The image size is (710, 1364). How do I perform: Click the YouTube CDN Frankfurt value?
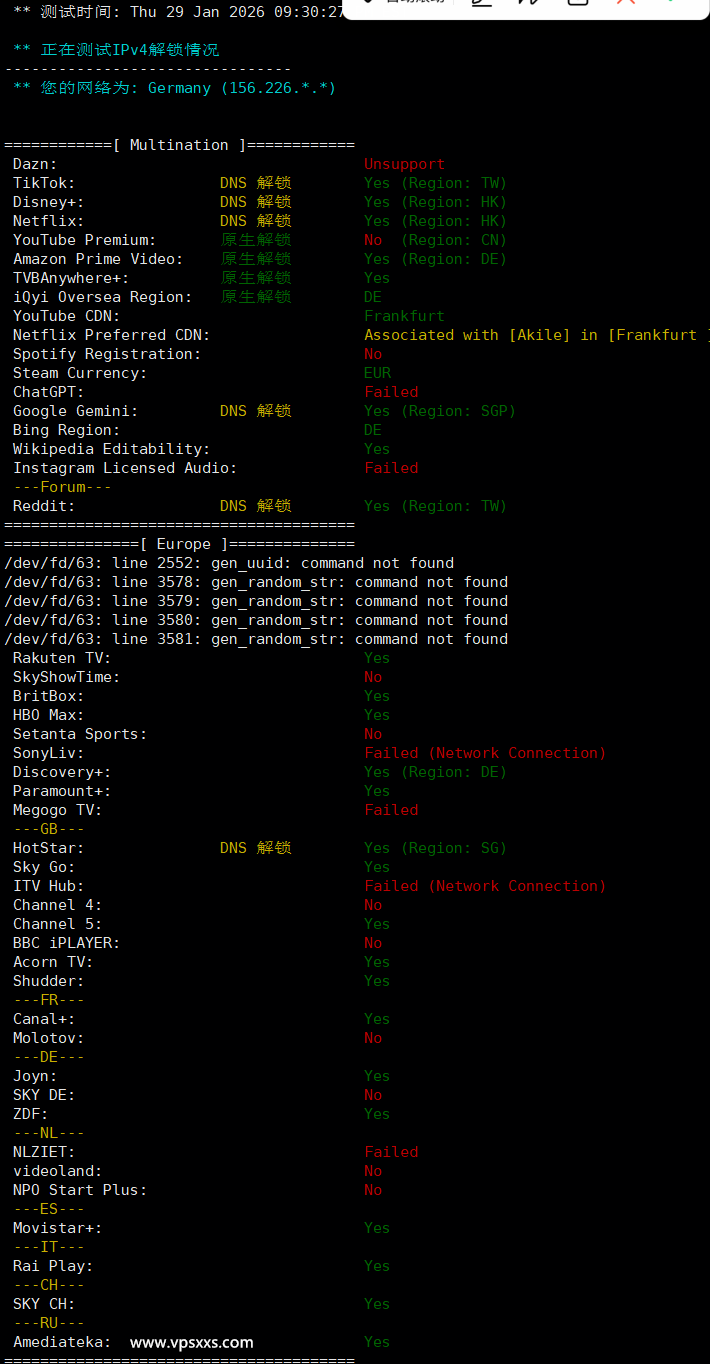[x=404, y=316]
